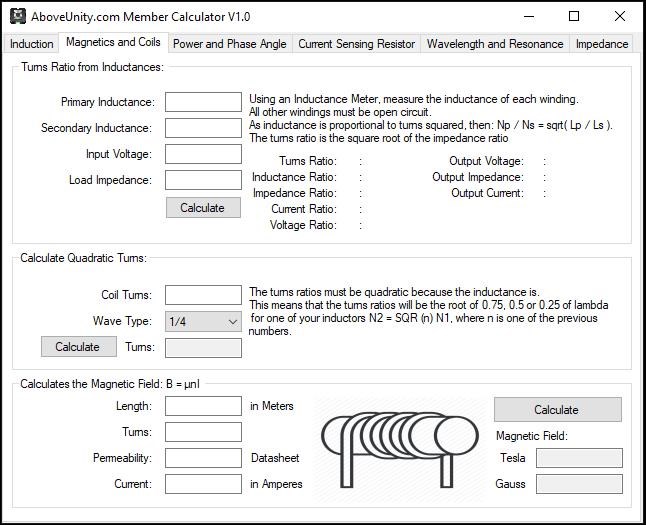Viewport: 646px width, 525px height.
Task: Click the 'Magnetic Field:' label
Action: click(x=531, y=436)
